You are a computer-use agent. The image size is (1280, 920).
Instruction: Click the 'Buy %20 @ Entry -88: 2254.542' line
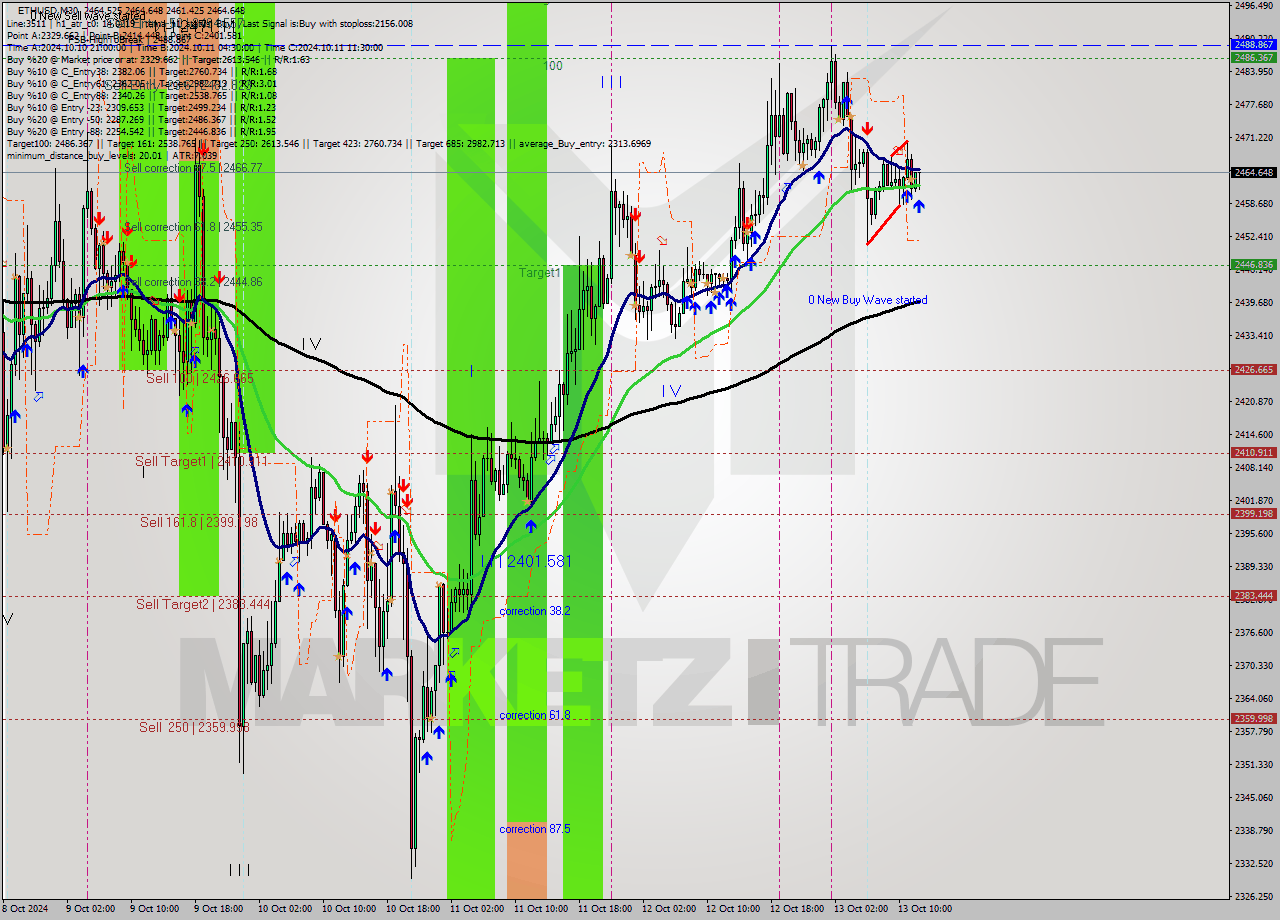(141, 132)
